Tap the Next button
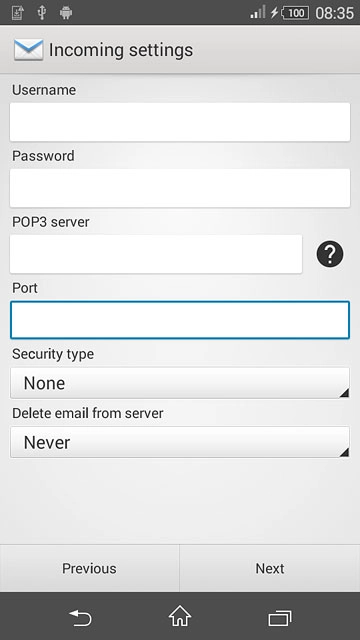 coord(270,569)
